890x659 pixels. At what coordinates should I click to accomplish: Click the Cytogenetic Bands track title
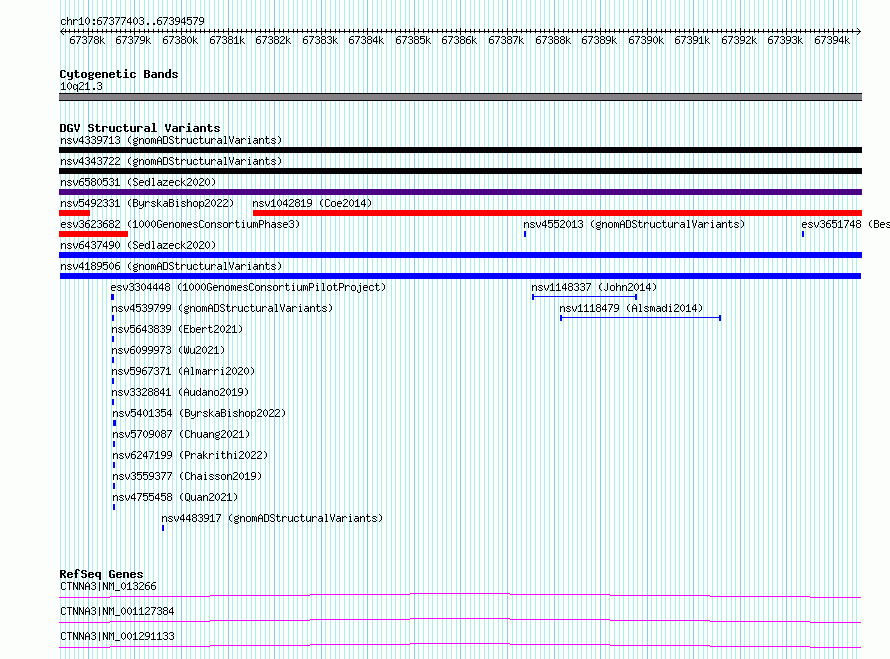coord(119,74)
